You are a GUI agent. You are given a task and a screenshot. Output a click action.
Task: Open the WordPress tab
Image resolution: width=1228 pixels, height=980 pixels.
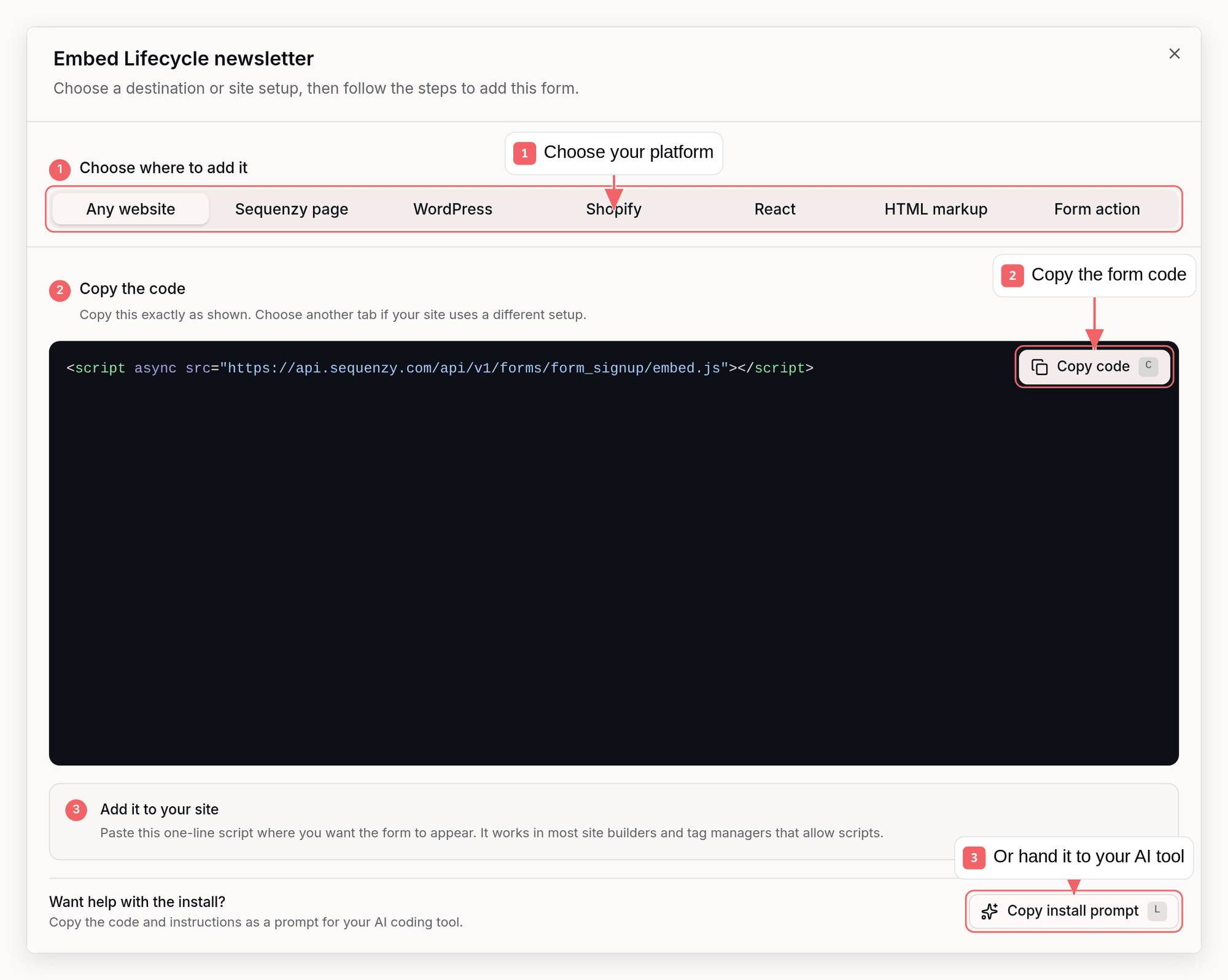pyautogui.click(x=453, y=209)
